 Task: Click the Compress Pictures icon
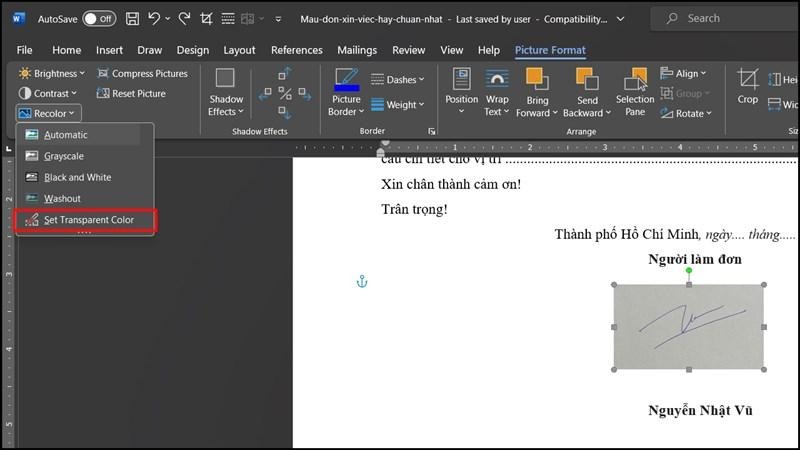(103, 73)
